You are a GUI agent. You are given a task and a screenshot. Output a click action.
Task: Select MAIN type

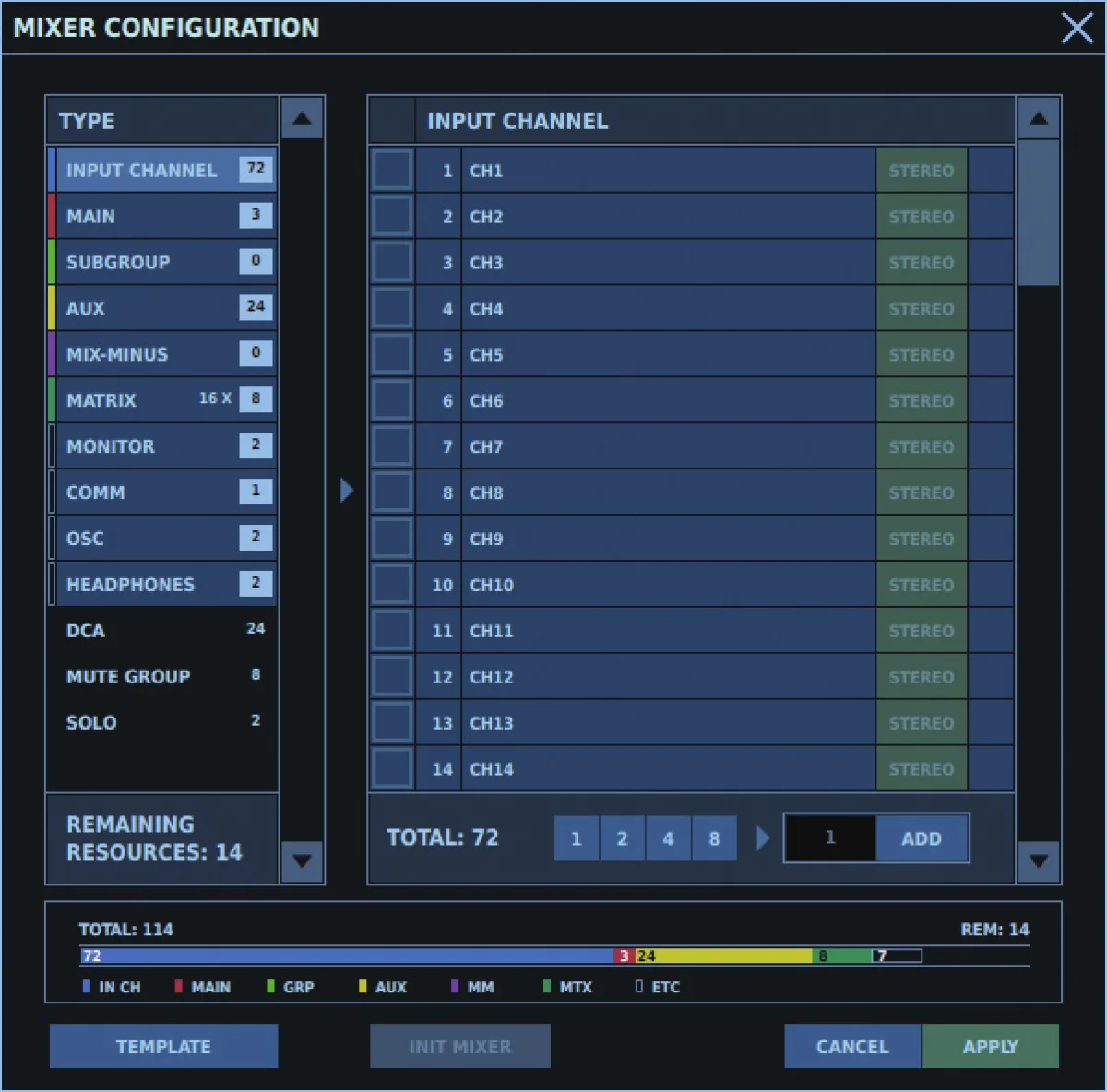[162, 217]
